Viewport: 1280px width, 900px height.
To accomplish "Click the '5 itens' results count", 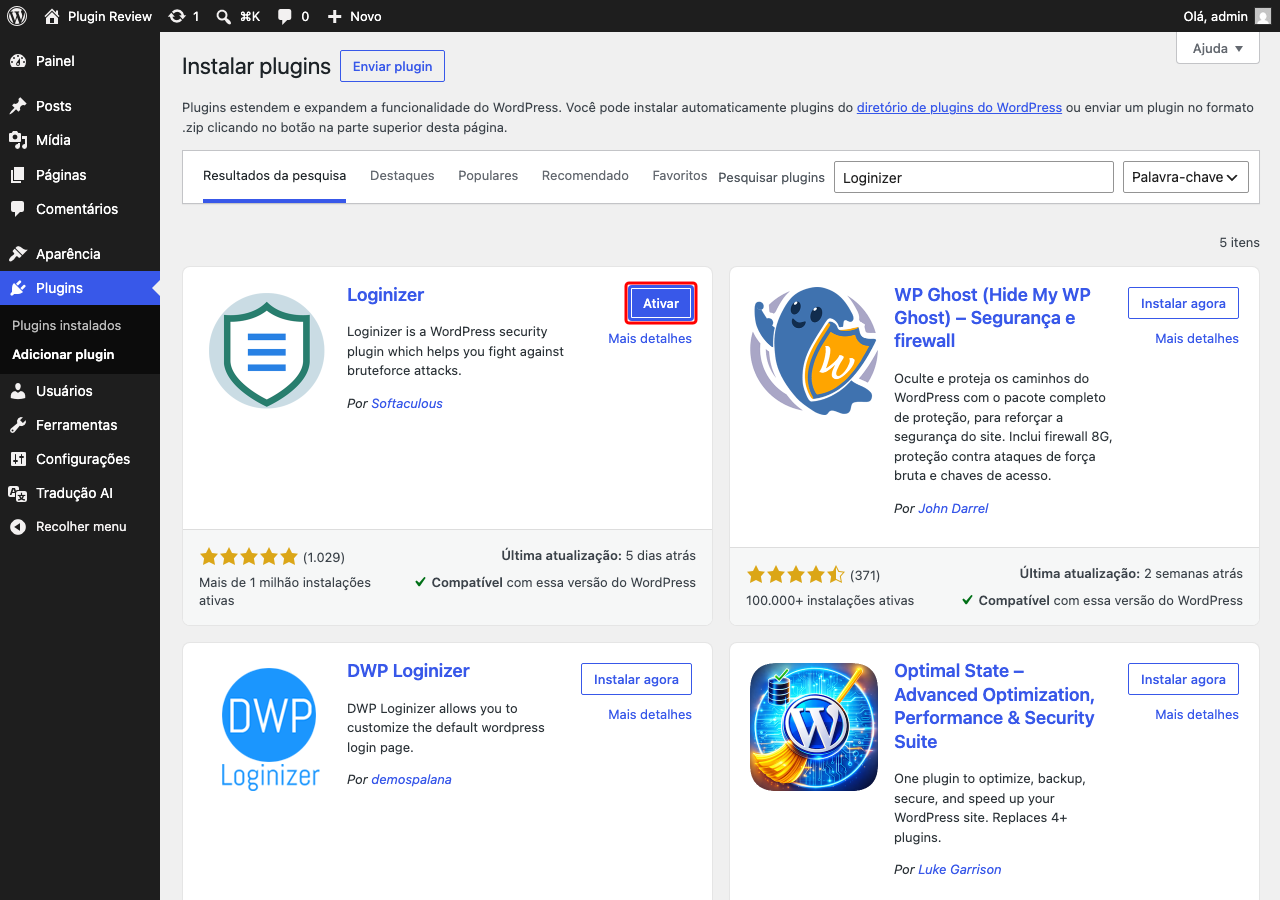I will (x=1239, y=243).
